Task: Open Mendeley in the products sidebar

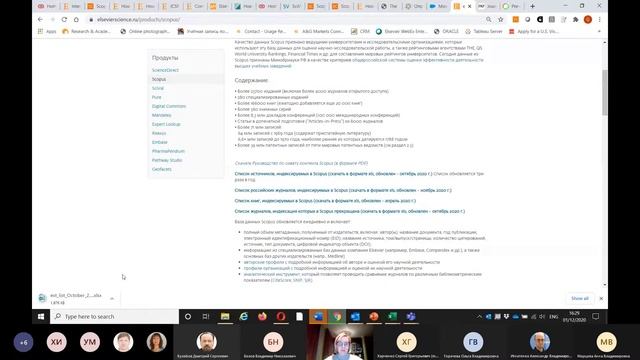Action: tap(162, 115)
